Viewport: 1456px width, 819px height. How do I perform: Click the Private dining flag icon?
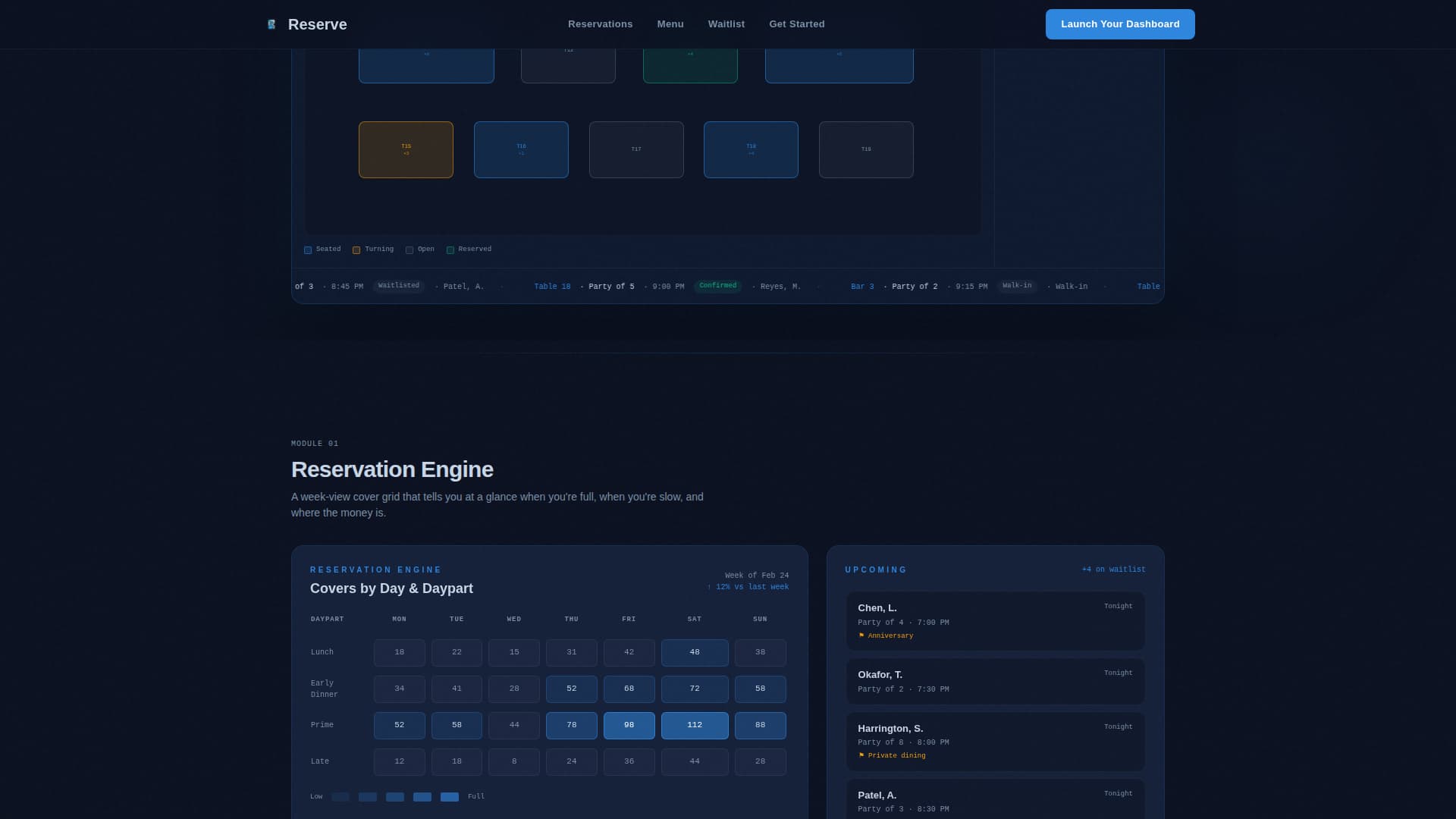[x=861, y=755]
